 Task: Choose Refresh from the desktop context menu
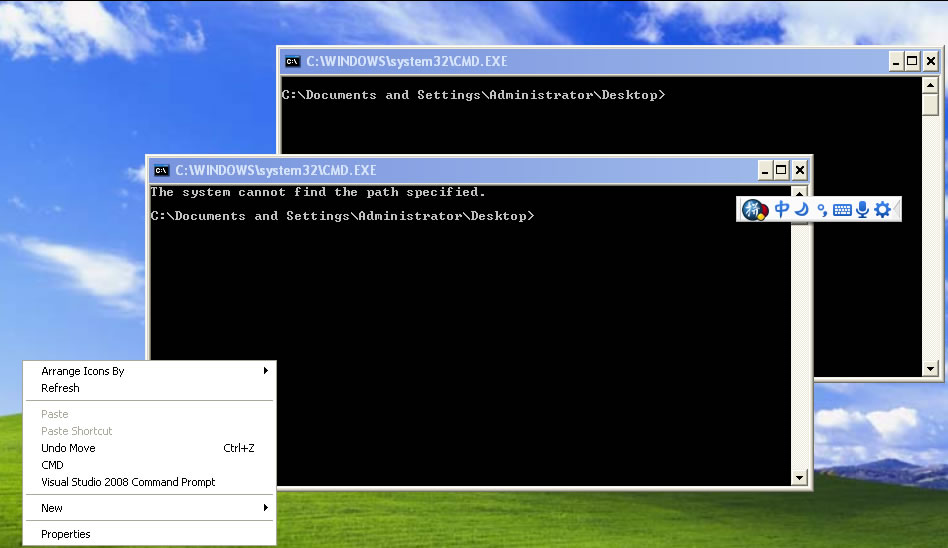pyautogui.click(x=149, y=388)
